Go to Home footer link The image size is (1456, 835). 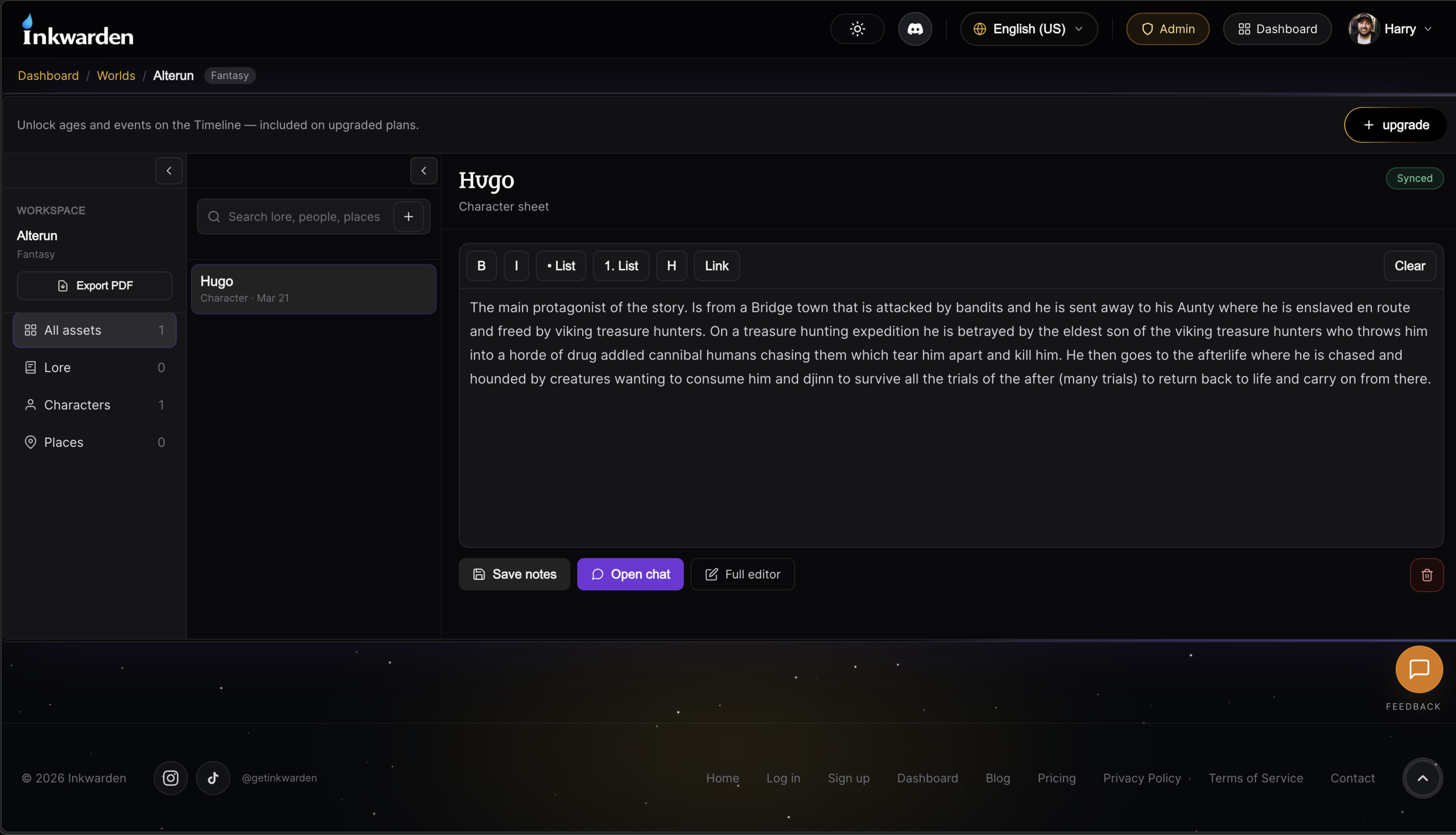pyautogui.click(x=722, y=778)
